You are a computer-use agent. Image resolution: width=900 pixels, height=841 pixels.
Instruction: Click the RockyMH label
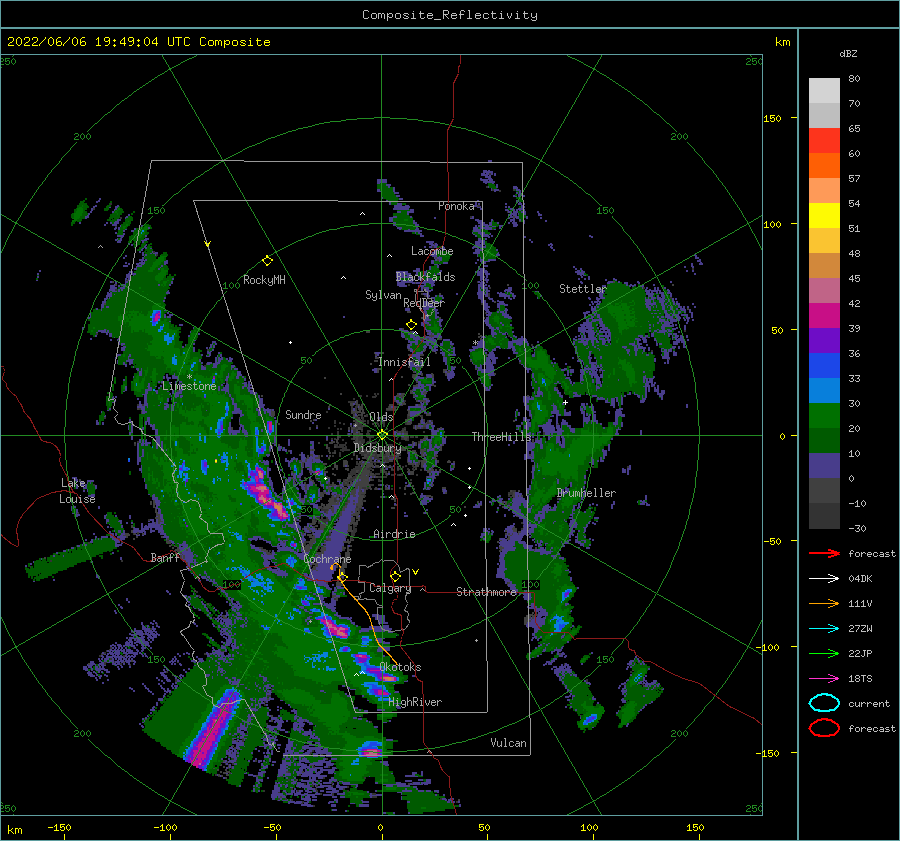264,280
